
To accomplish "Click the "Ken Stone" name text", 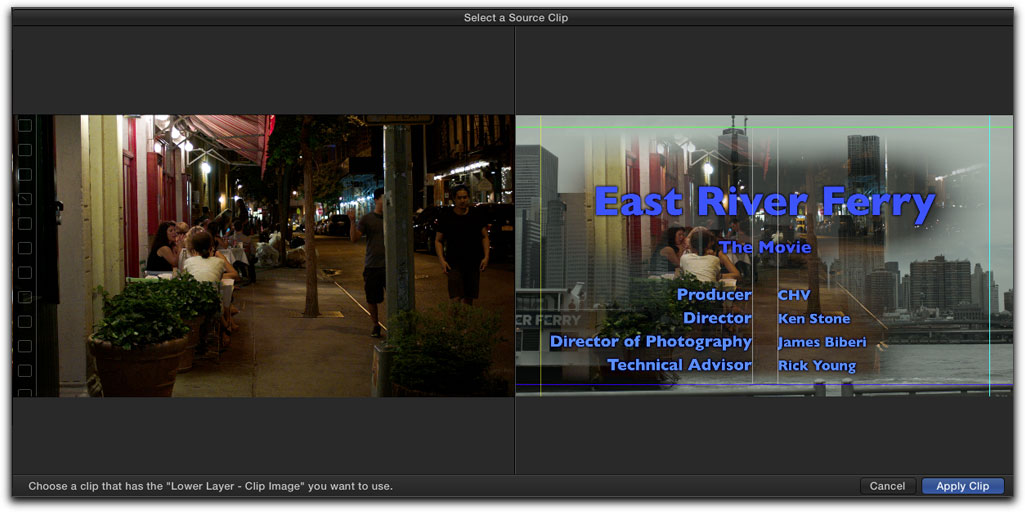I will coord(814,319).
